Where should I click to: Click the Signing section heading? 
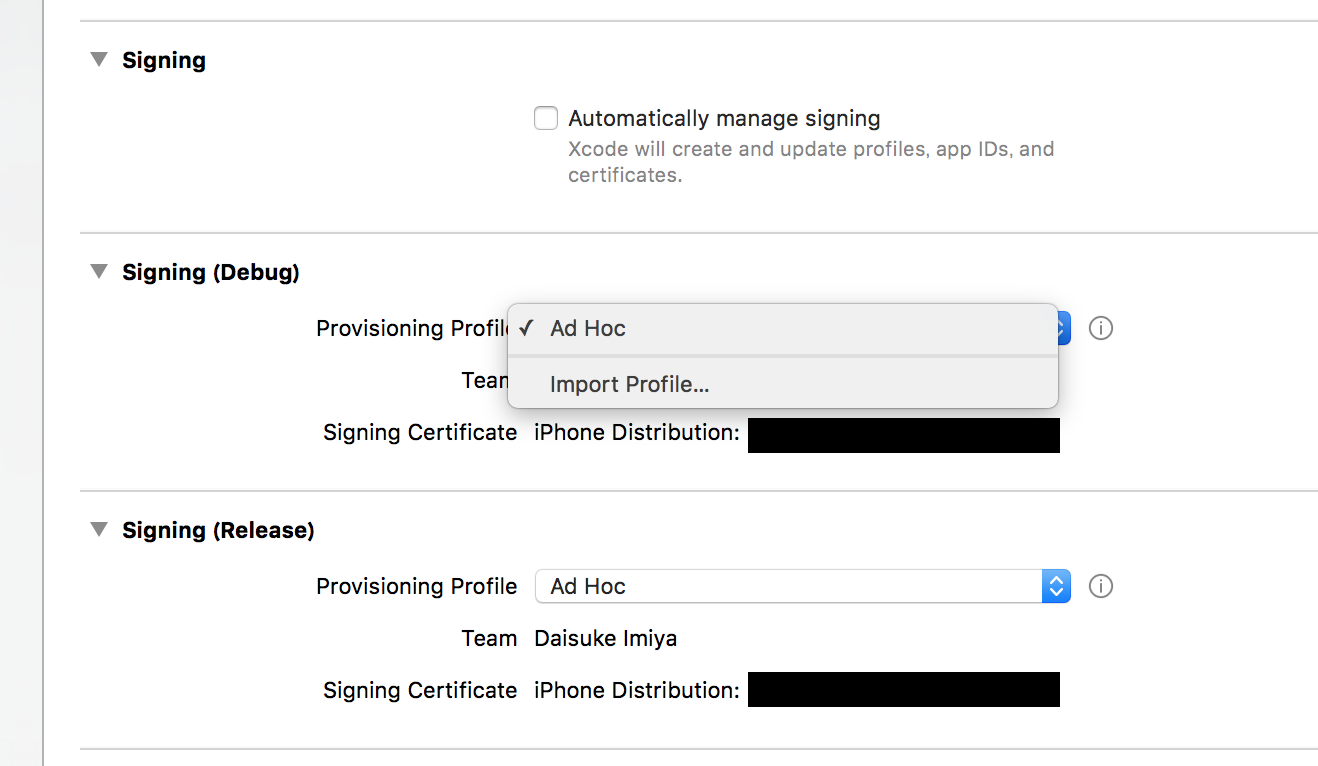[x=164, y=60]
